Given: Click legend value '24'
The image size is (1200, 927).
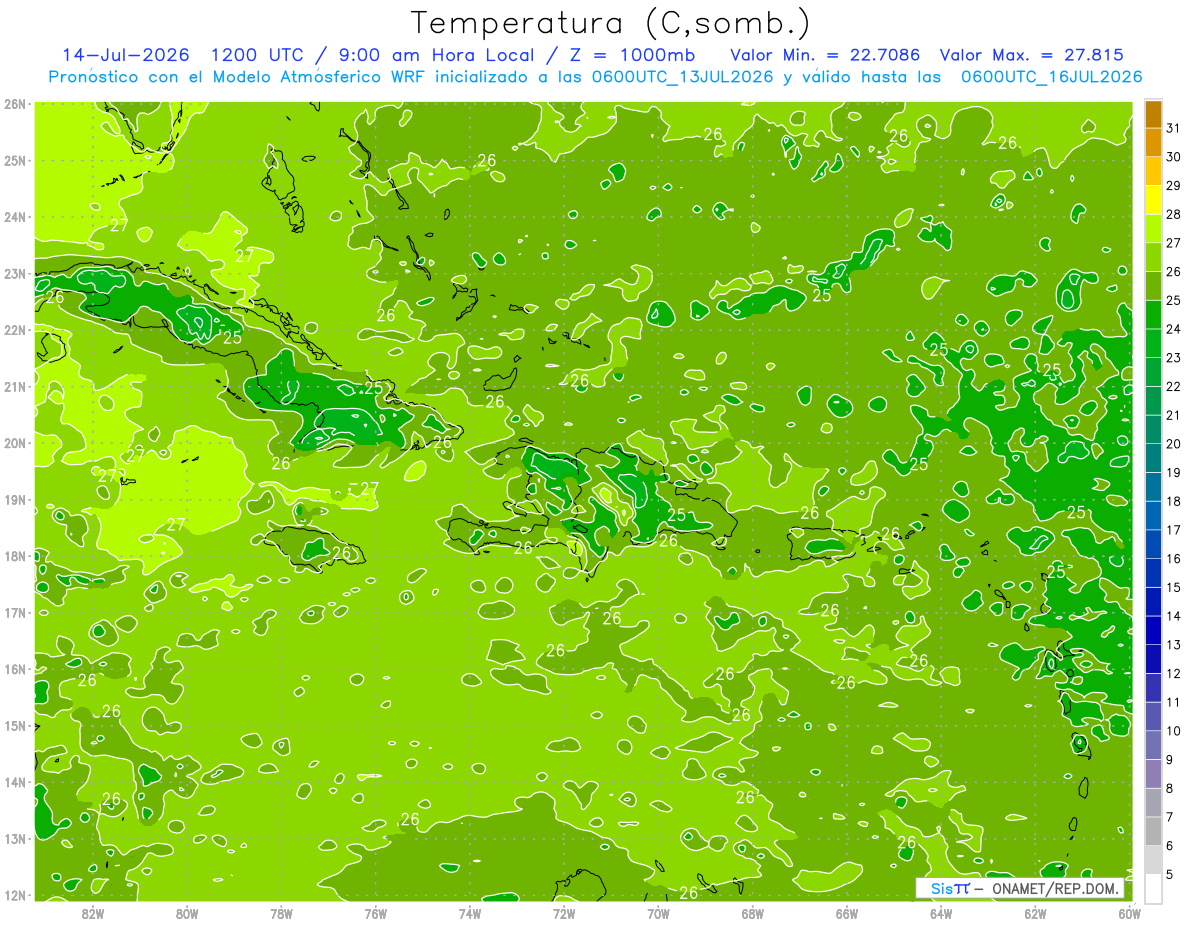Looking at the screenshot, I should (x=1174, y=329).
